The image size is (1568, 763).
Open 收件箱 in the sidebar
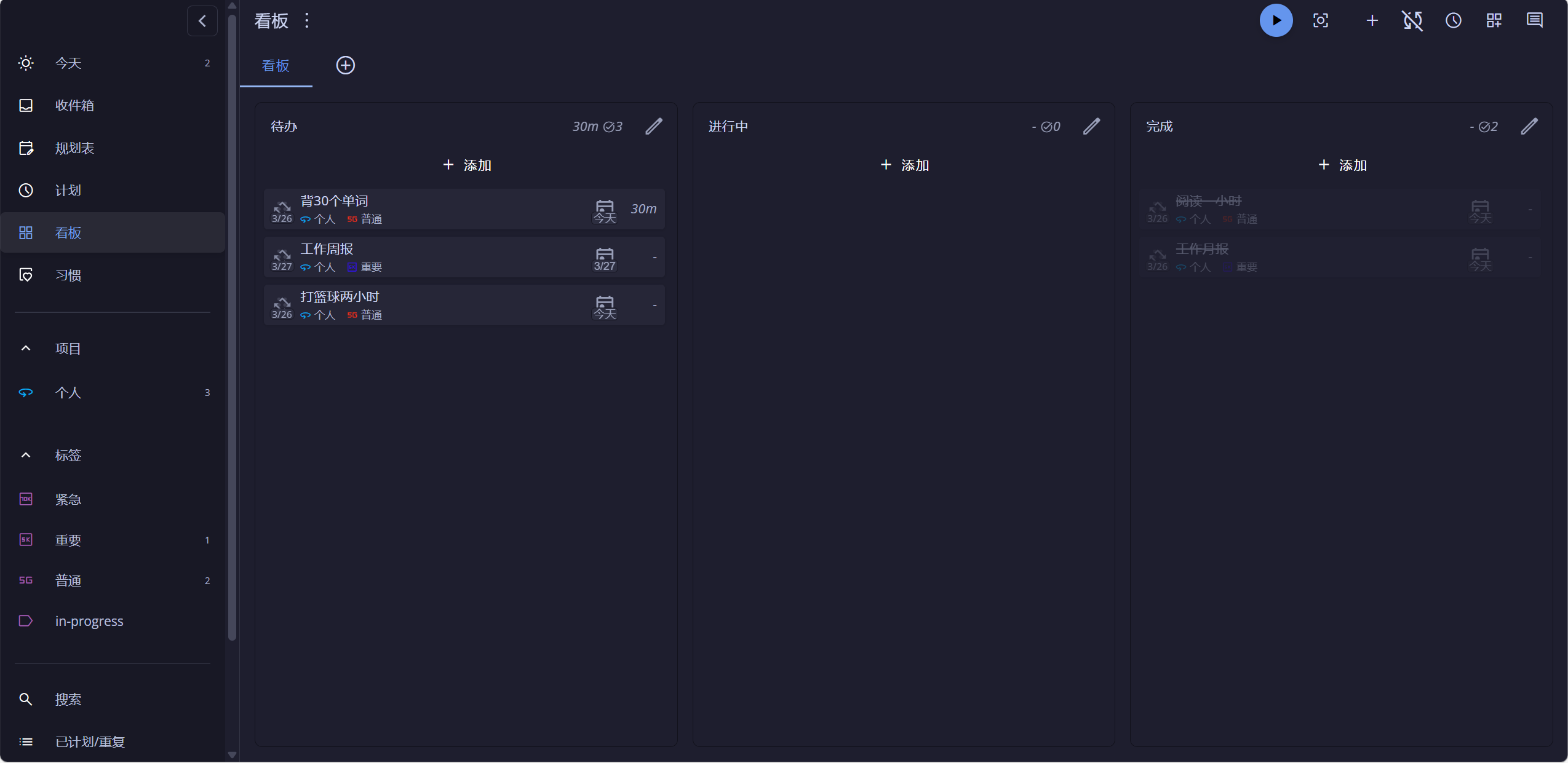pyautogui.click(x=74, y=105)
